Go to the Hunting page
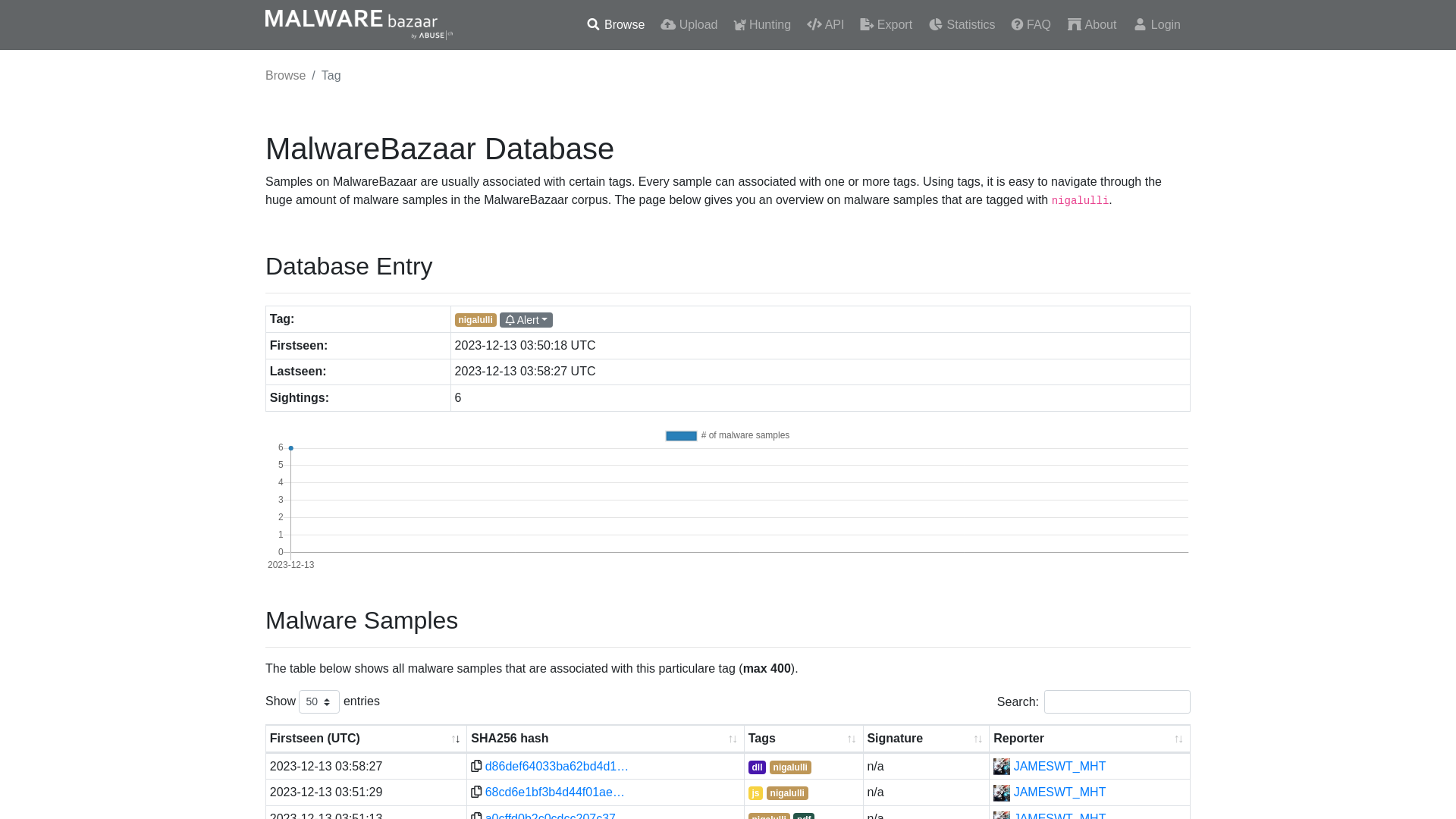 [762, 25]
